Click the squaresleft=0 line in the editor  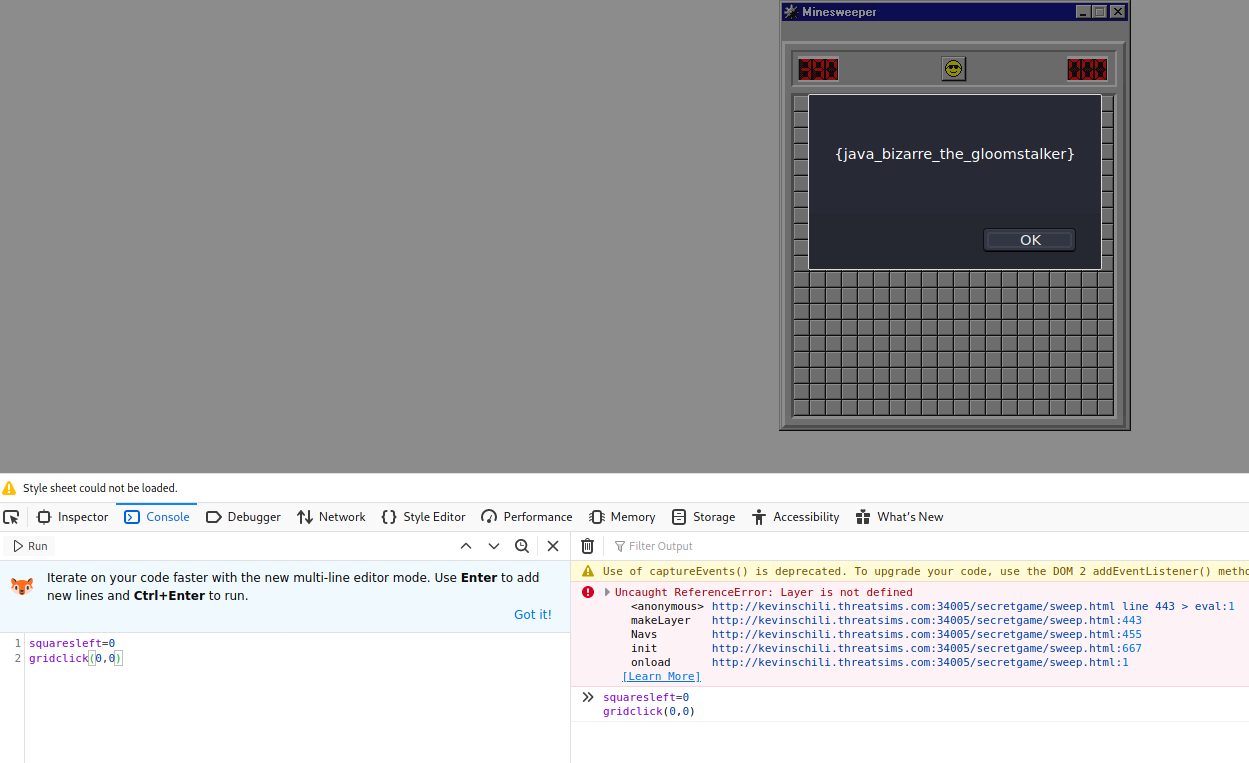tap(72, 643)
